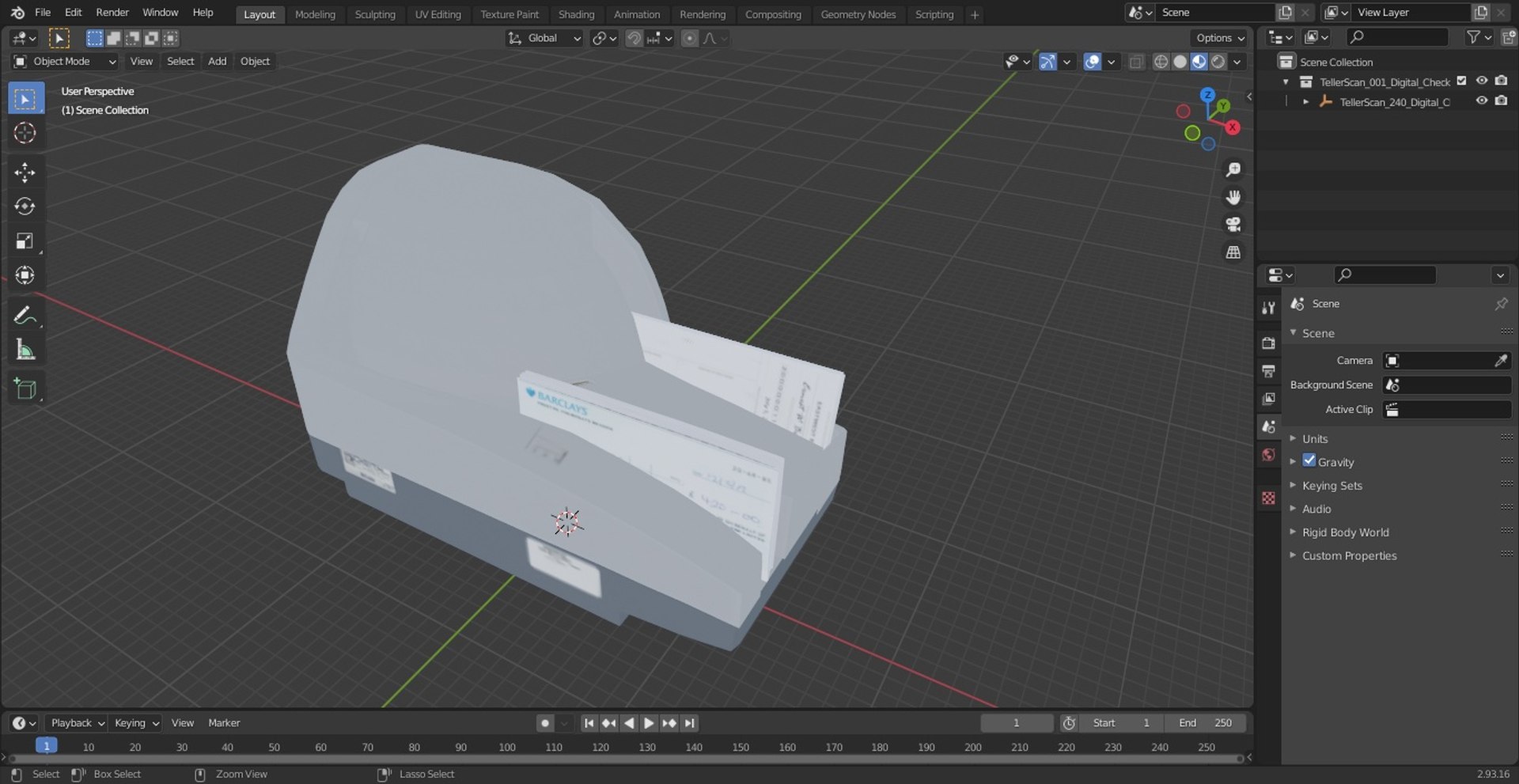
Task: Select the Rotate tool
Action: (25, 206)
